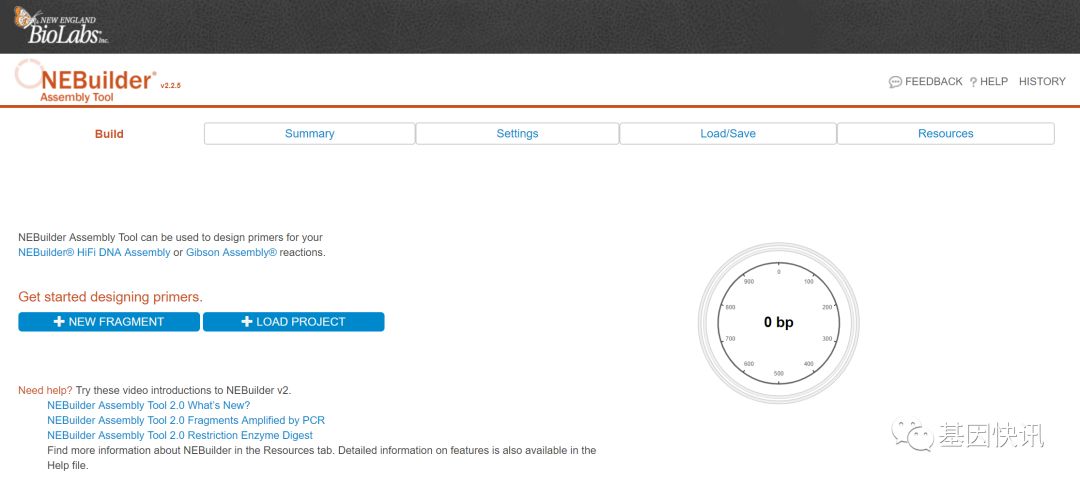Image resolution: width=1080 pixels, height=483 pixels.
Task: Switch to the Settings tab
Action: [x=517, y=134]
